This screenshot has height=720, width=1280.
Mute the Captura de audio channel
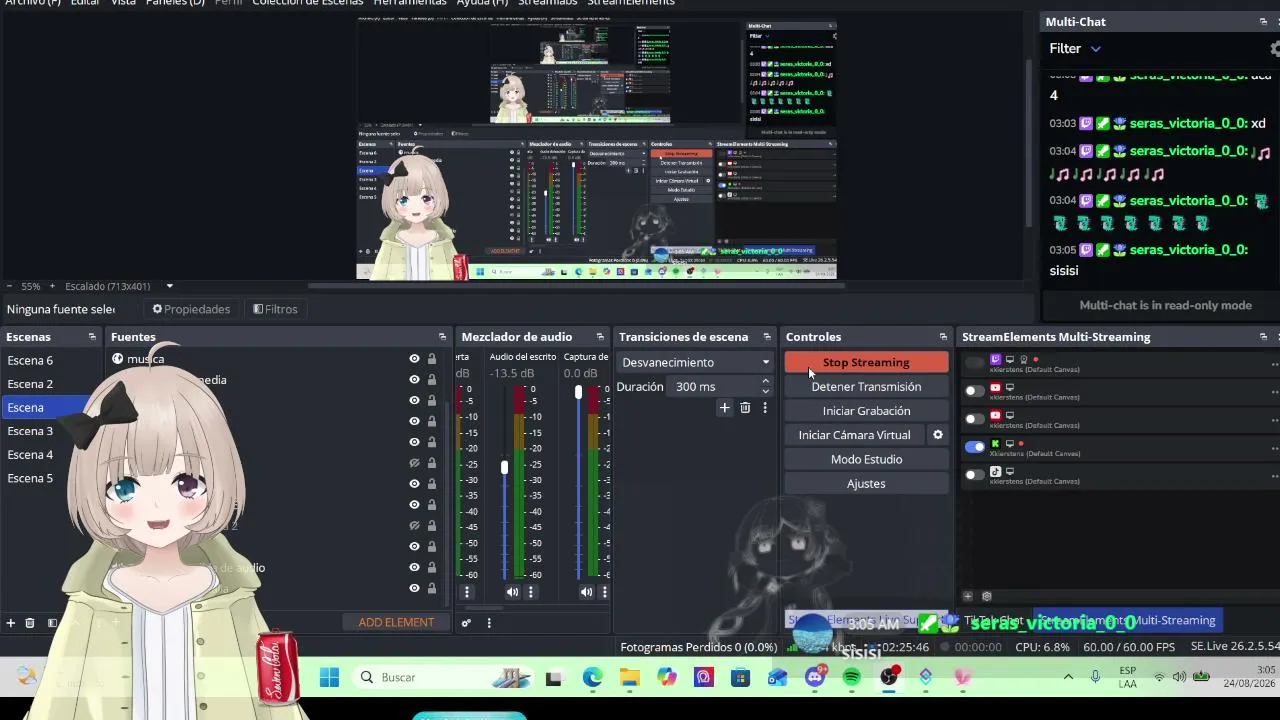586,592
